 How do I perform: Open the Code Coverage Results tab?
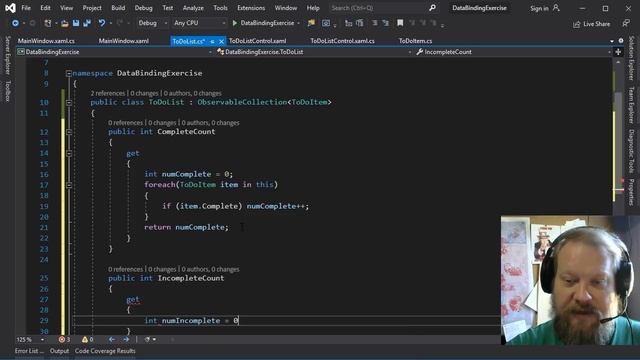[x=105, y=351]
